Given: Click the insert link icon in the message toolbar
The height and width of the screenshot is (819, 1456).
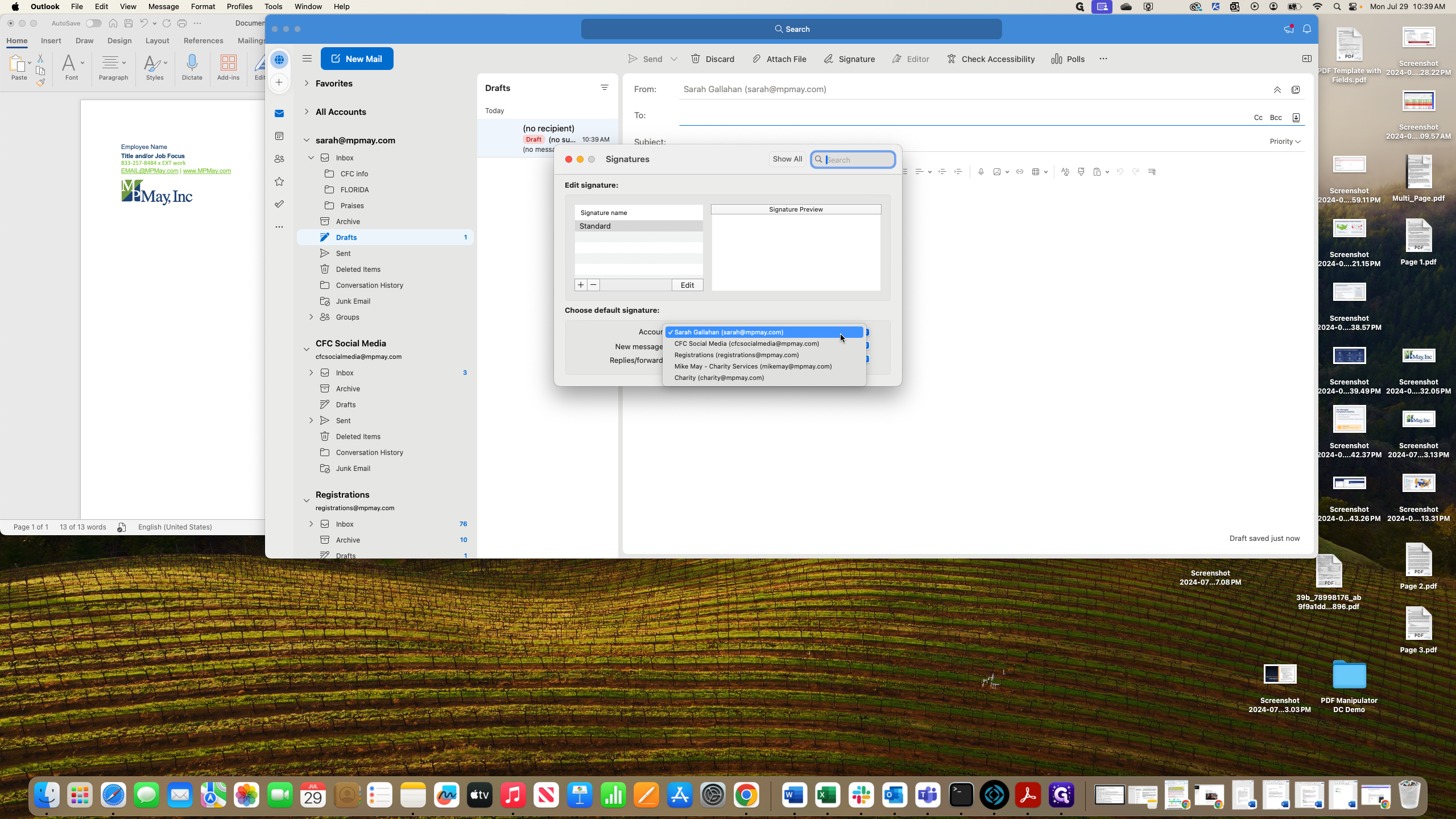Looking at the screenshot, I should (1019, 172).
